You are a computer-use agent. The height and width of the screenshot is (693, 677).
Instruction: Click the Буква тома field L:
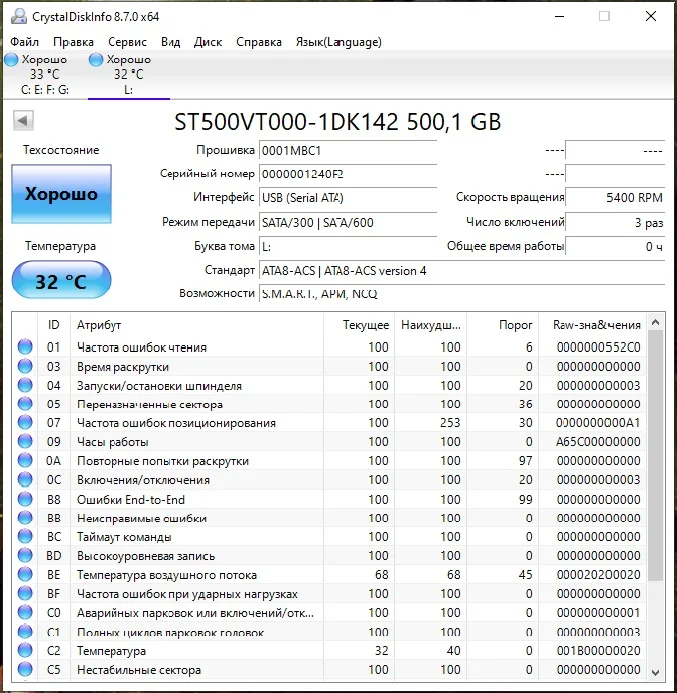pos(348,246)
